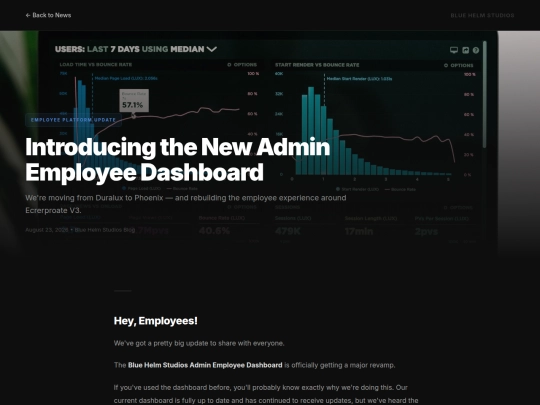Click the Hey, Employees! heading

pyautogui.click(x=156, y=321)
